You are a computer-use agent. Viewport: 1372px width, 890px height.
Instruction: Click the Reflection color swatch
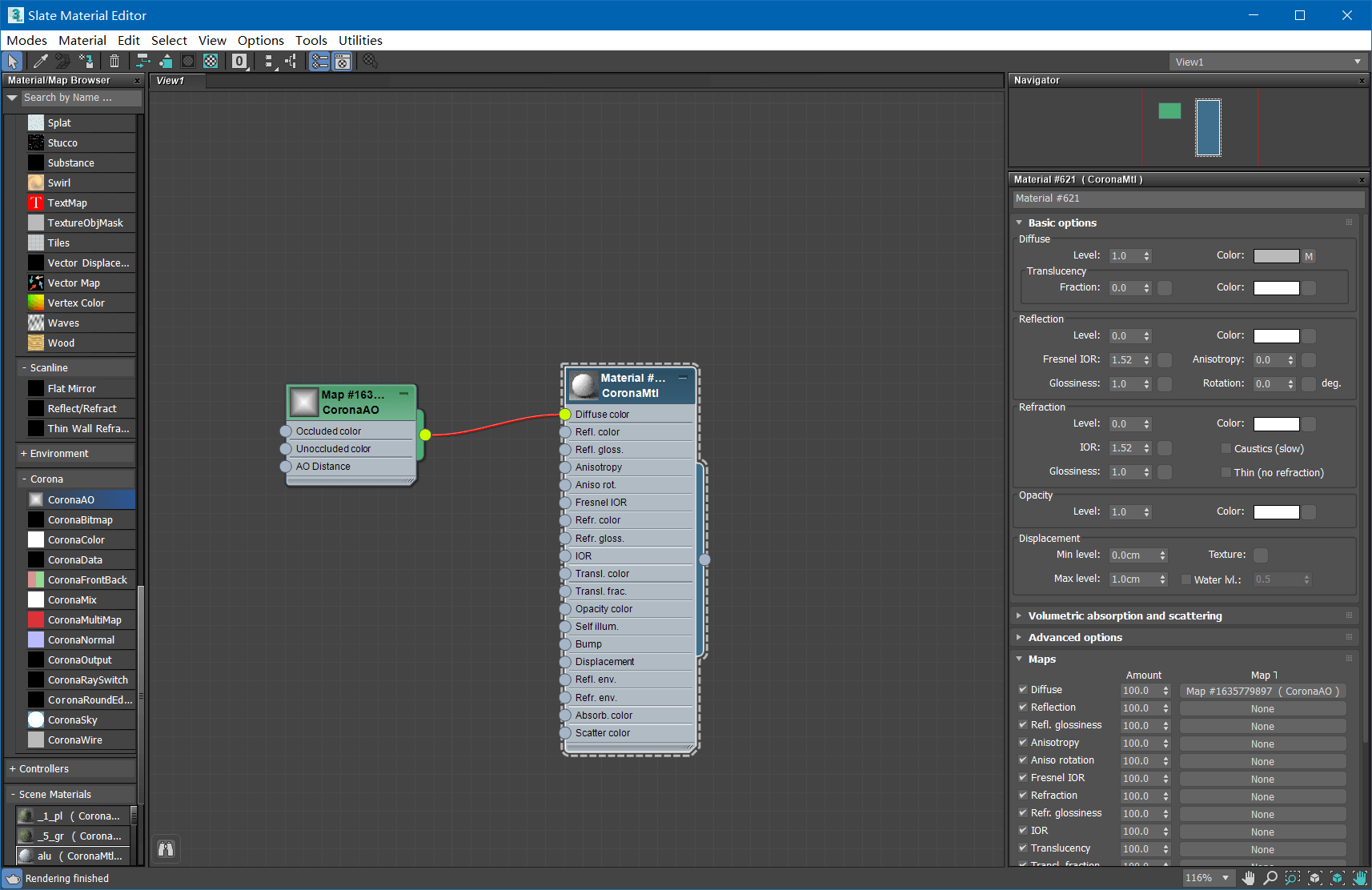1276,336
